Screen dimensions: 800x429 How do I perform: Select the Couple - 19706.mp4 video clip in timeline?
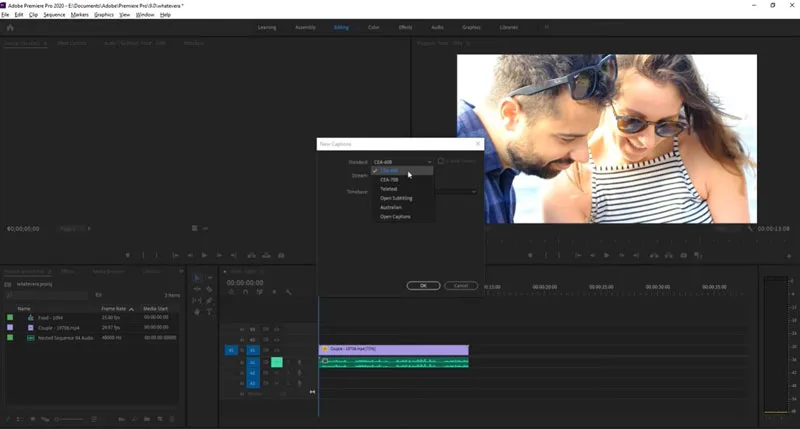[x=393, y=349]
